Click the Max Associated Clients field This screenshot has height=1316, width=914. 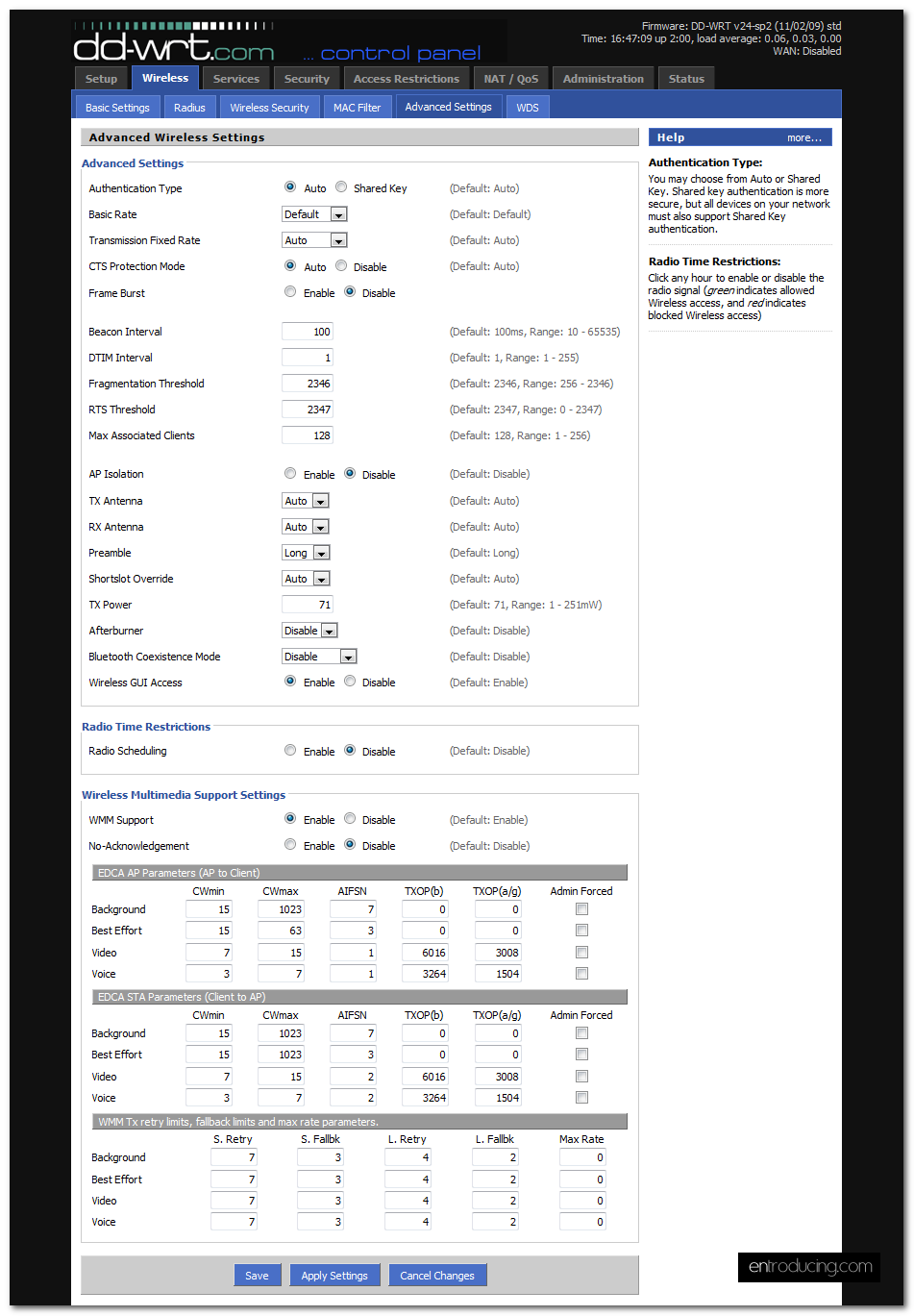308,435
